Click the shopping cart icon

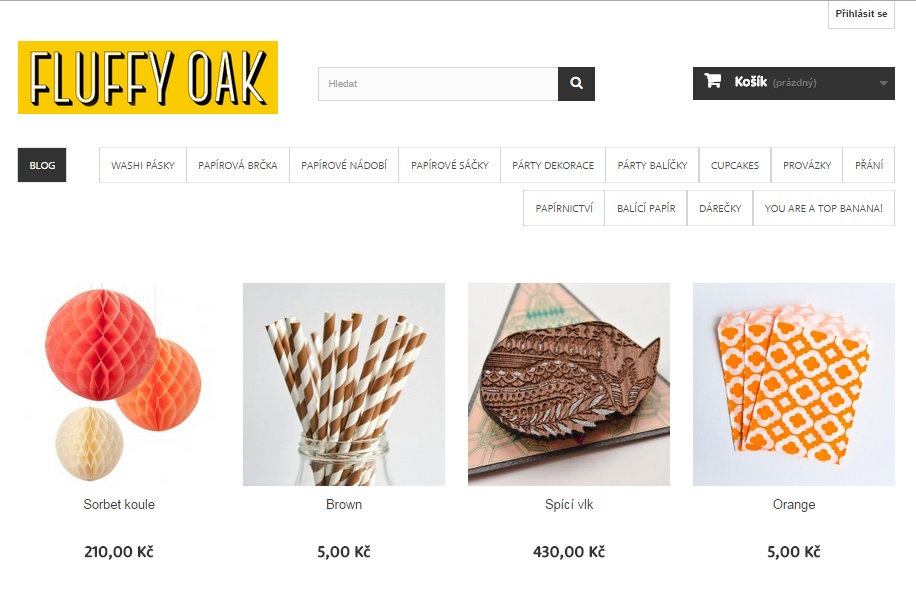(712, 81)
